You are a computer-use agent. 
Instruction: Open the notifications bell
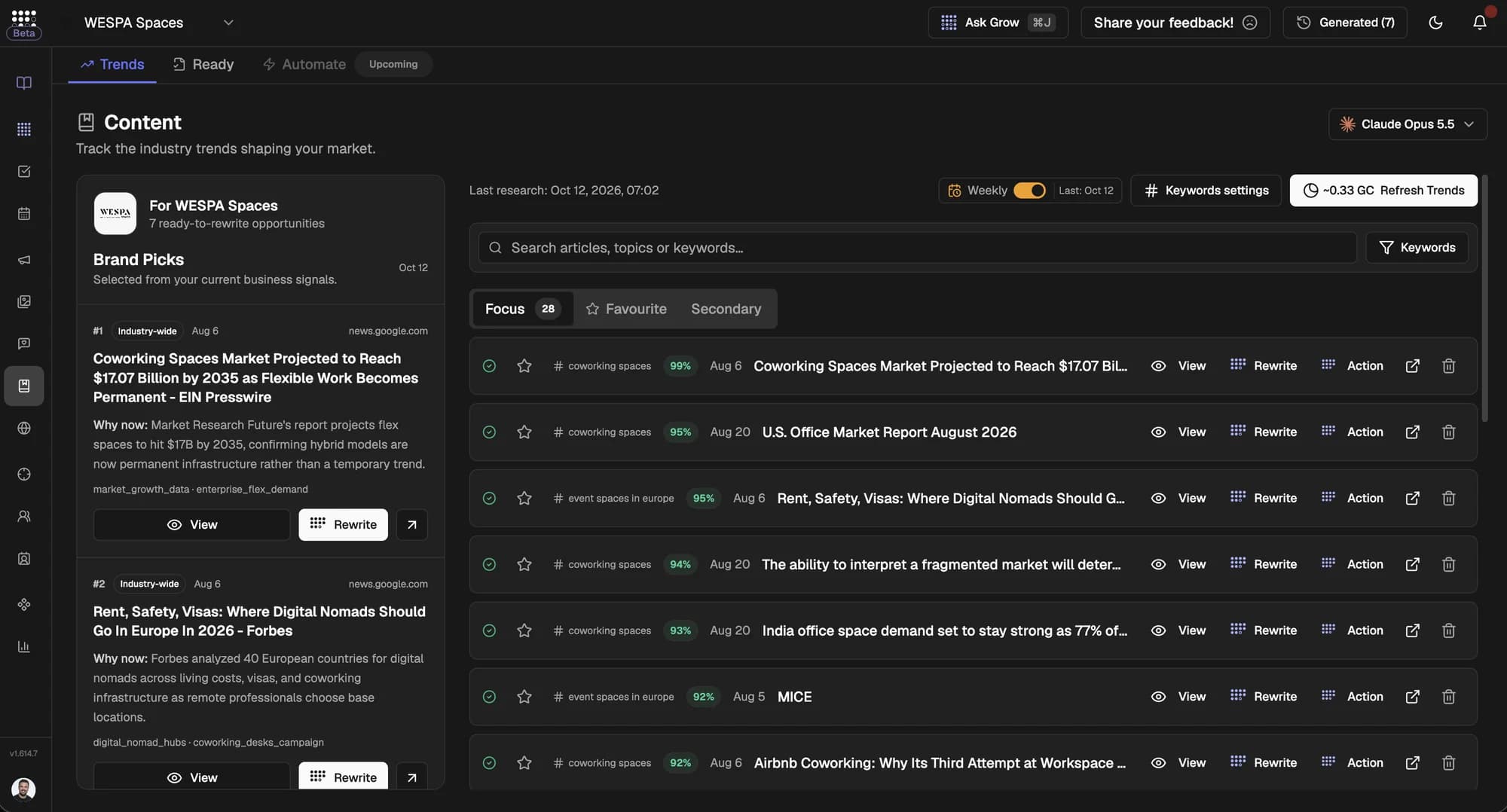click(1479, 23)
